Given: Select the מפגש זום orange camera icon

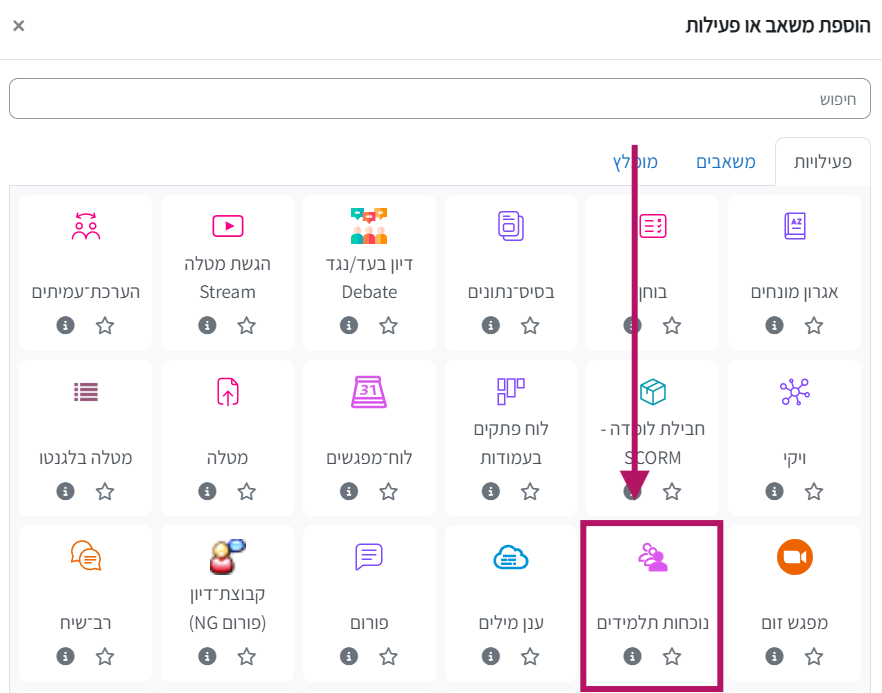Looking at the screenshot, I should click(x=795, y=557).
